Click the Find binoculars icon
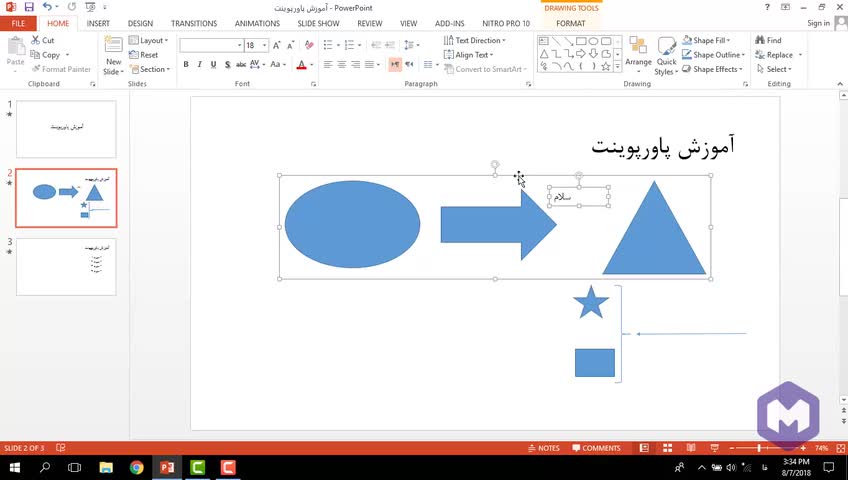 [760, 40]
